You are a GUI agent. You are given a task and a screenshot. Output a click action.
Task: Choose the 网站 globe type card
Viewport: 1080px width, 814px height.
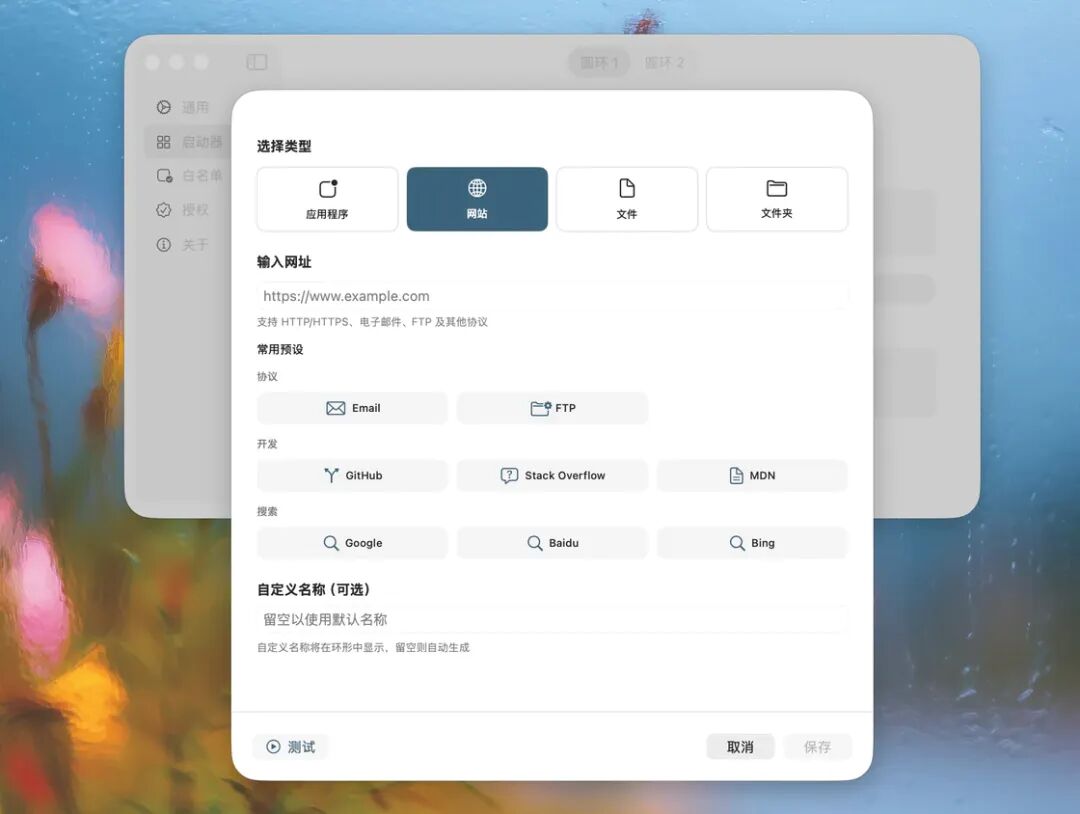pyautogui.click(x=477, y=199)
